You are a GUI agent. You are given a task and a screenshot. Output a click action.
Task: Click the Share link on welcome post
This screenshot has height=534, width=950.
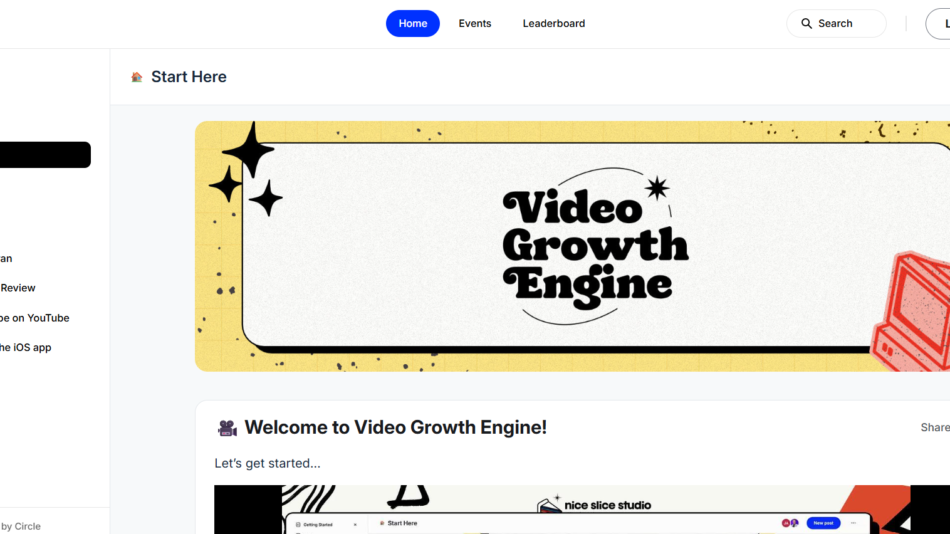pyautogui.click(x=935, y=427)
